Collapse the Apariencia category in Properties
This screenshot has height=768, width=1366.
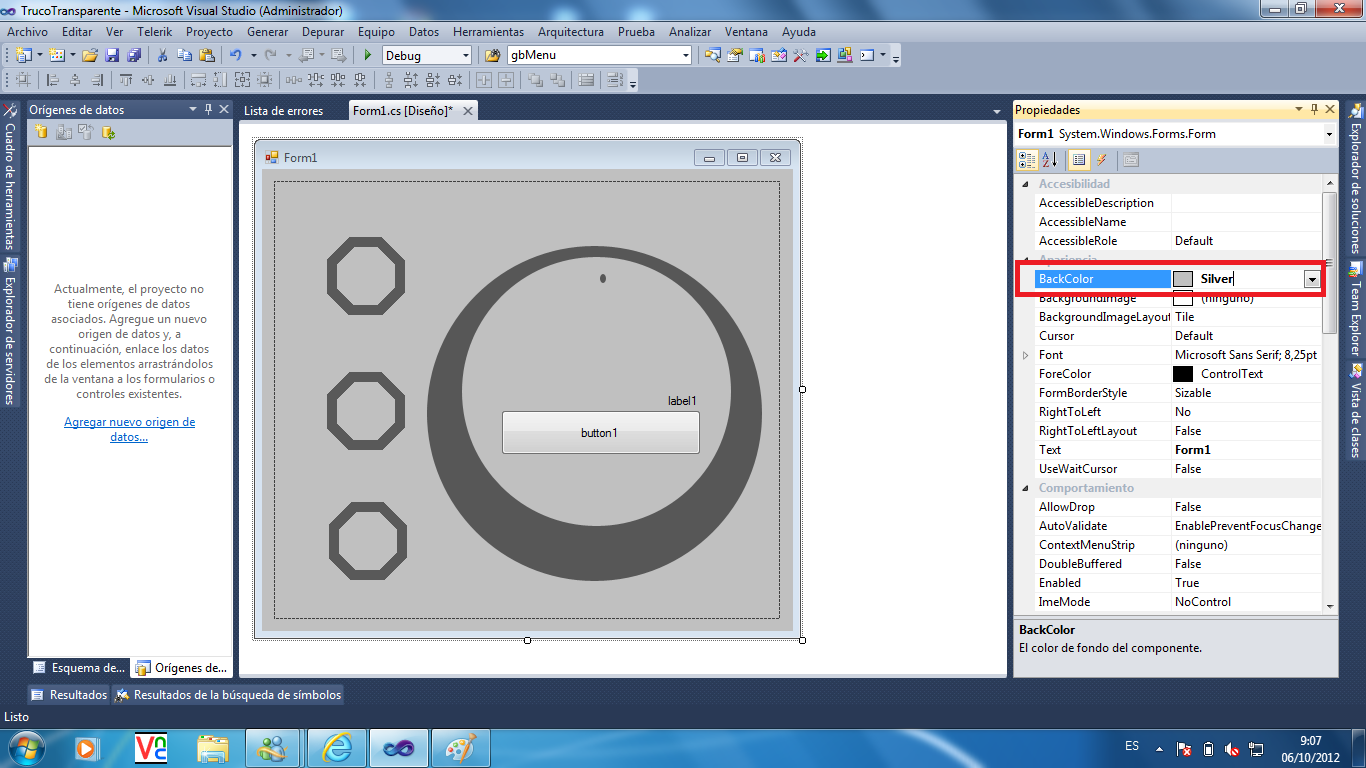pyautogui.click(x=1025, y=259)
